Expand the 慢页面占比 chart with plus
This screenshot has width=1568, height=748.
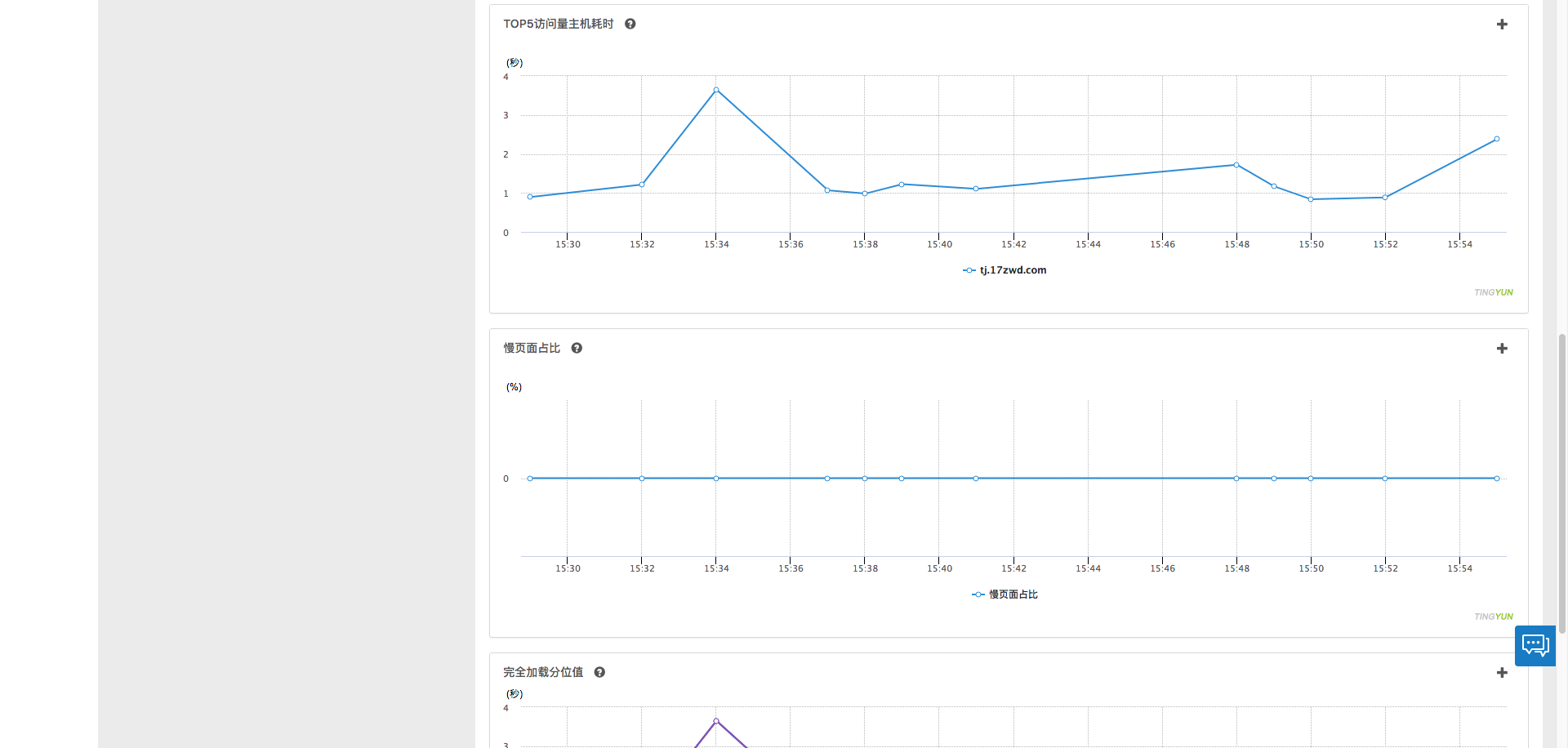click(1501, 349)
